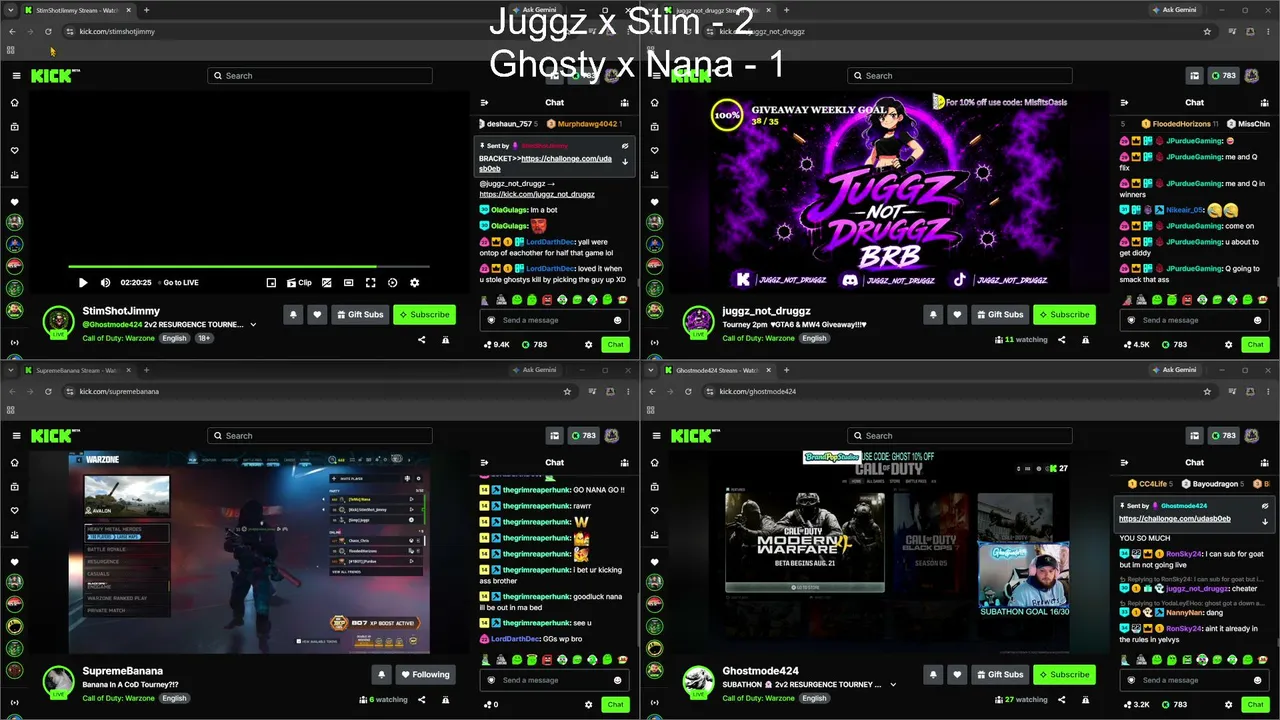Open Kick sidebar menu in StimShotJimmy window
This screenshot has width=1280, height=720.
click(16, 76)
